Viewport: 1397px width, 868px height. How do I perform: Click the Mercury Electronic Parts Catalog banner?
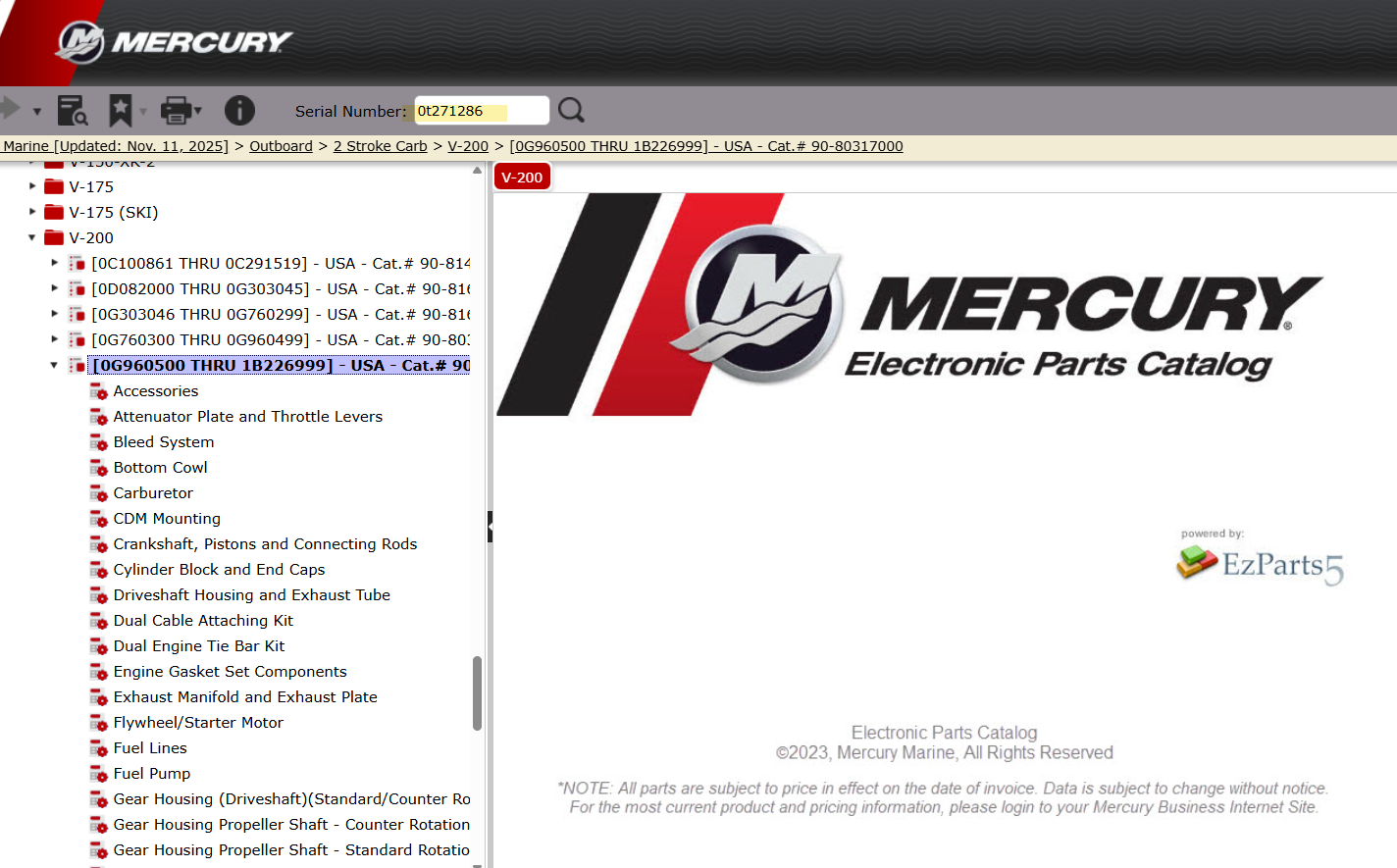[x=910, y=304]
